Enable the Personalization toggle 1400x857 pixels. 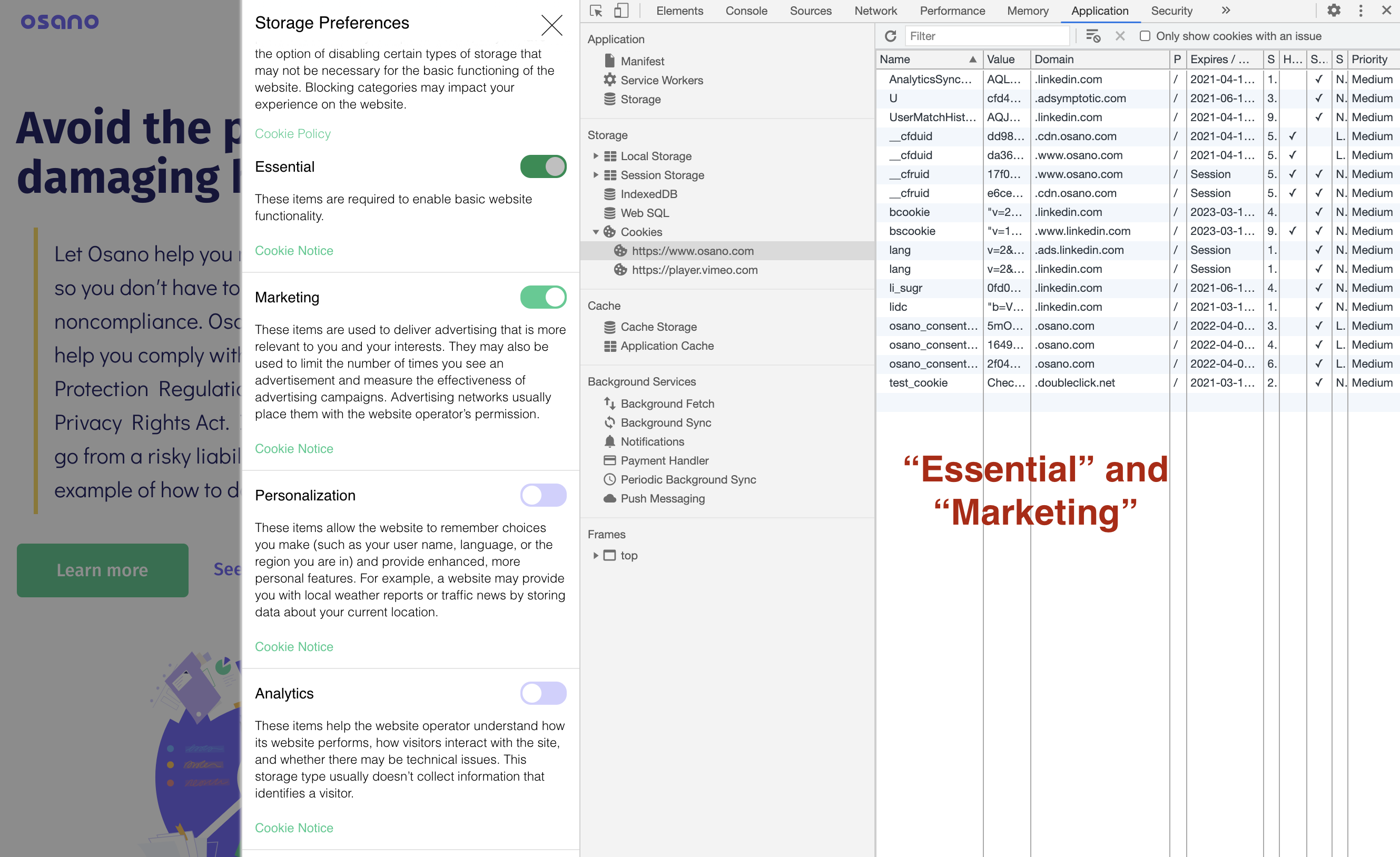click(x=543, y=495)
